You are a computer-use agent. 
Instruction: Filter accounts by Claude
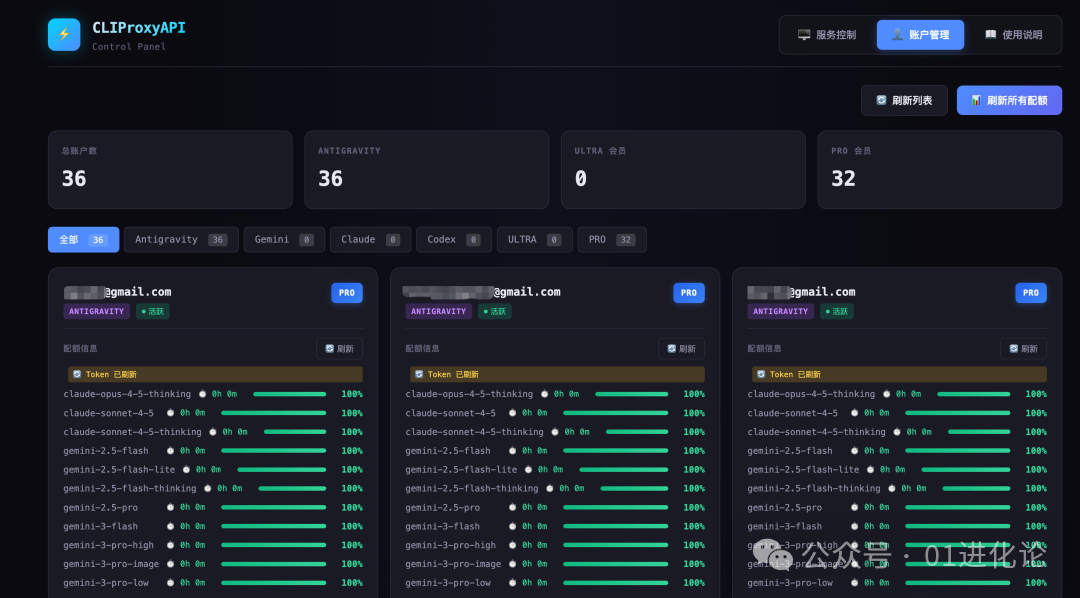click(x=371, y=240)
